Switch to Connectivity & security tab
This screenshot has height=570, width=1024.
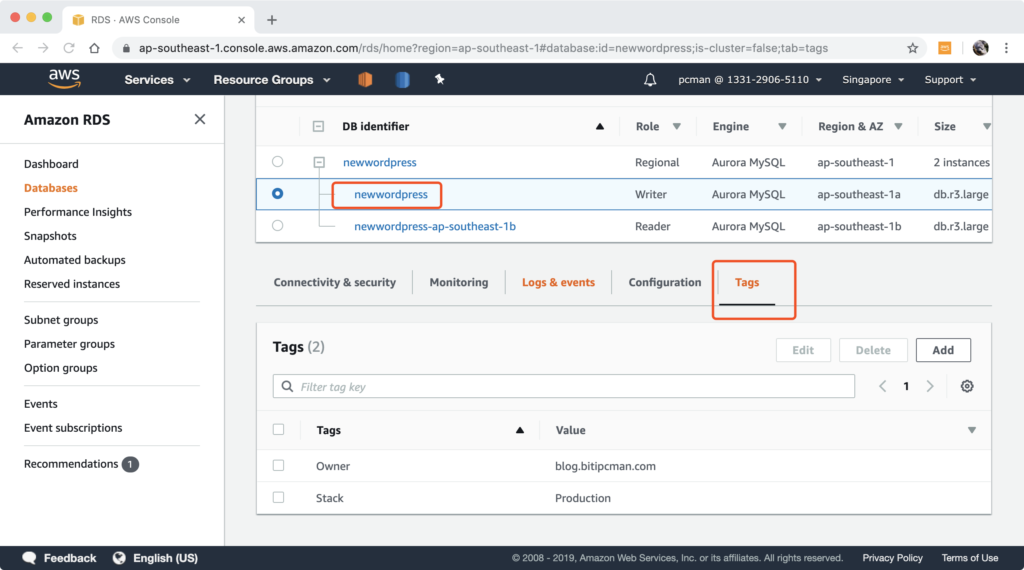click(334, 282)
